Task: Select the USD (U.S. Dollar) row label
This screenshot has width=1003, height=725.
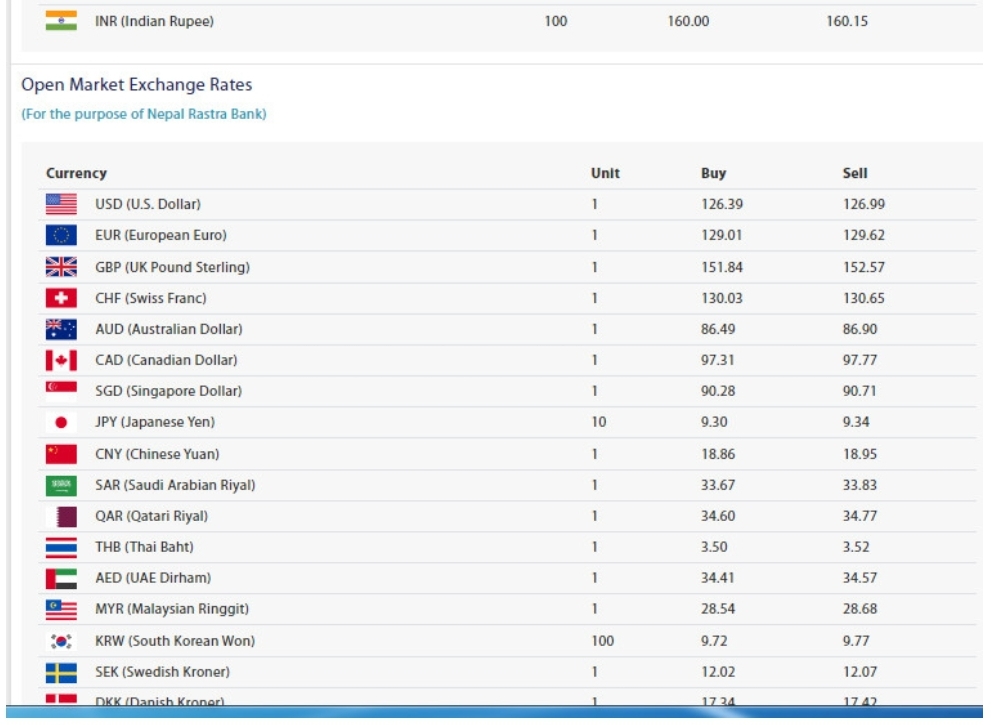Action: pyautogui.click(x=148, y=204)
